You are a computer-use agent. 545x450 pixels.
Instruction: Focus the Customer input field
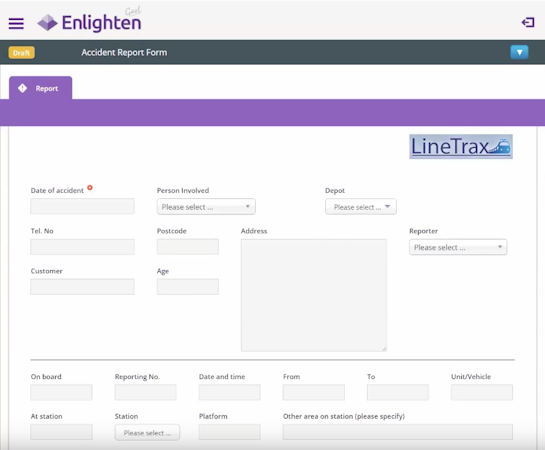pos(82,287)
